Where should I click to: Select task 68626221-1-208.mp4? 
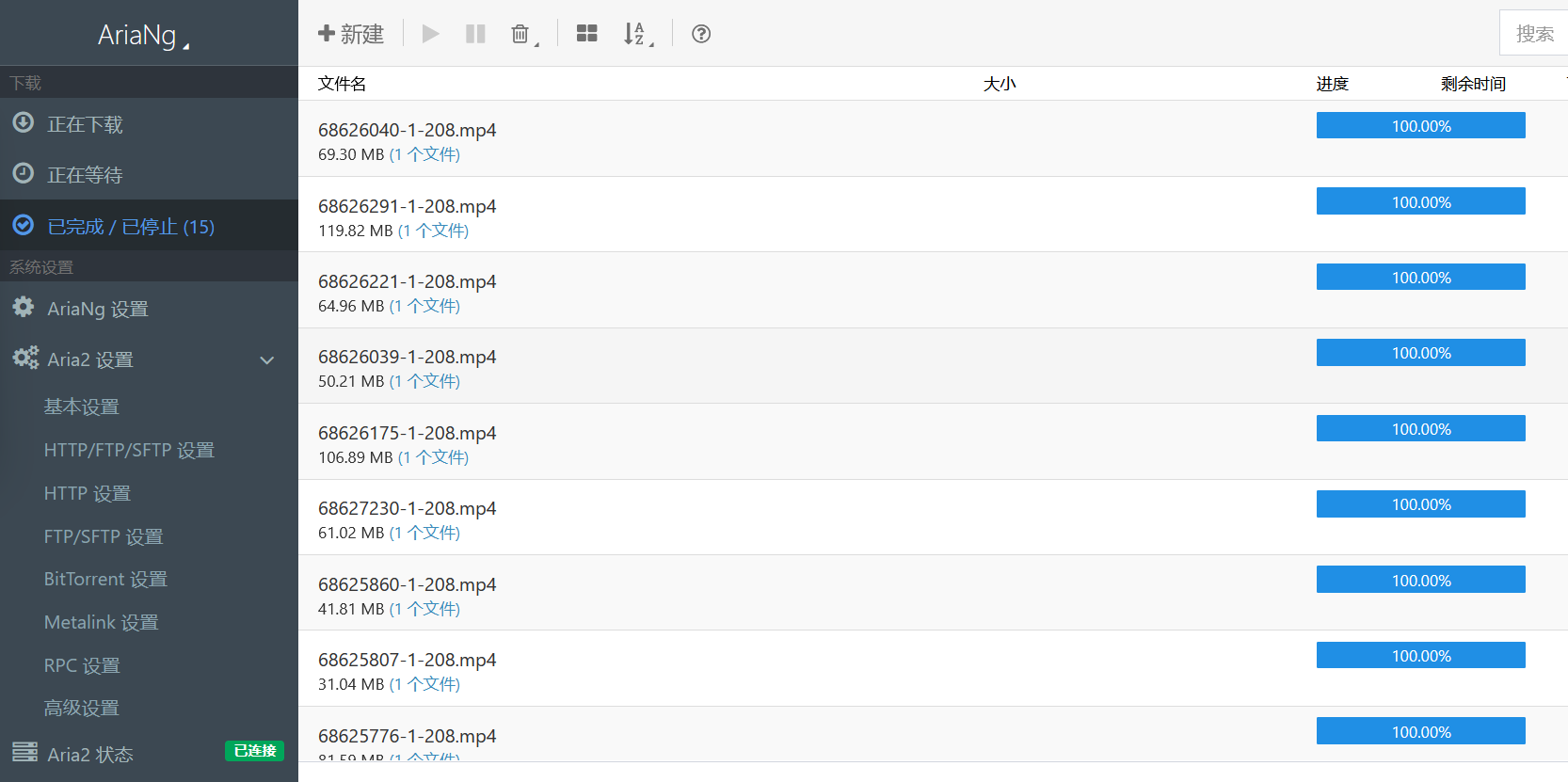[407, 281]
